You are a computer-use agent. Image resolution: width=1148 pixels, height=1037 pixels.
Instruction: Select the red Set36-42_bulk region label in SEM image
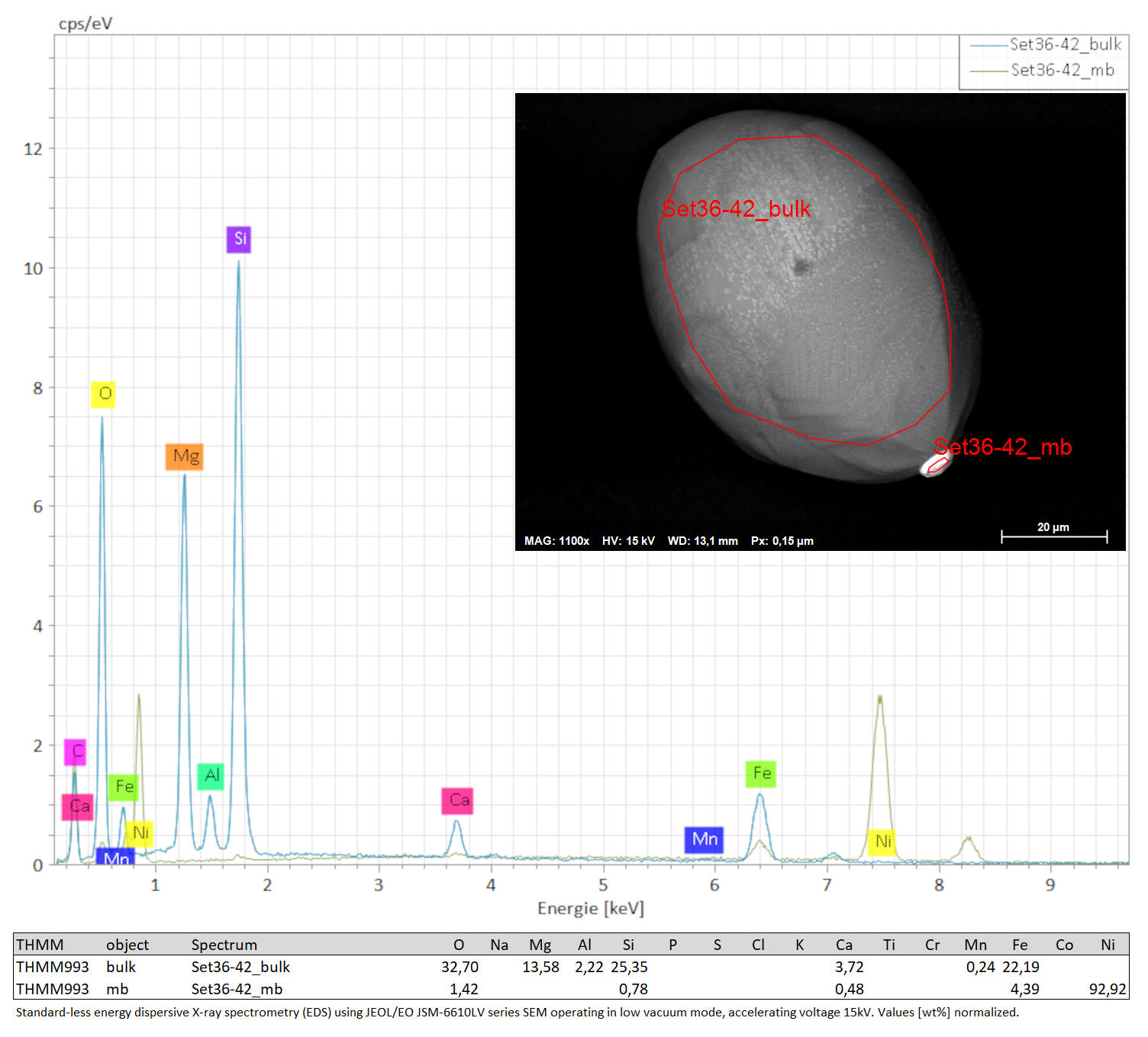click(737, 209)
